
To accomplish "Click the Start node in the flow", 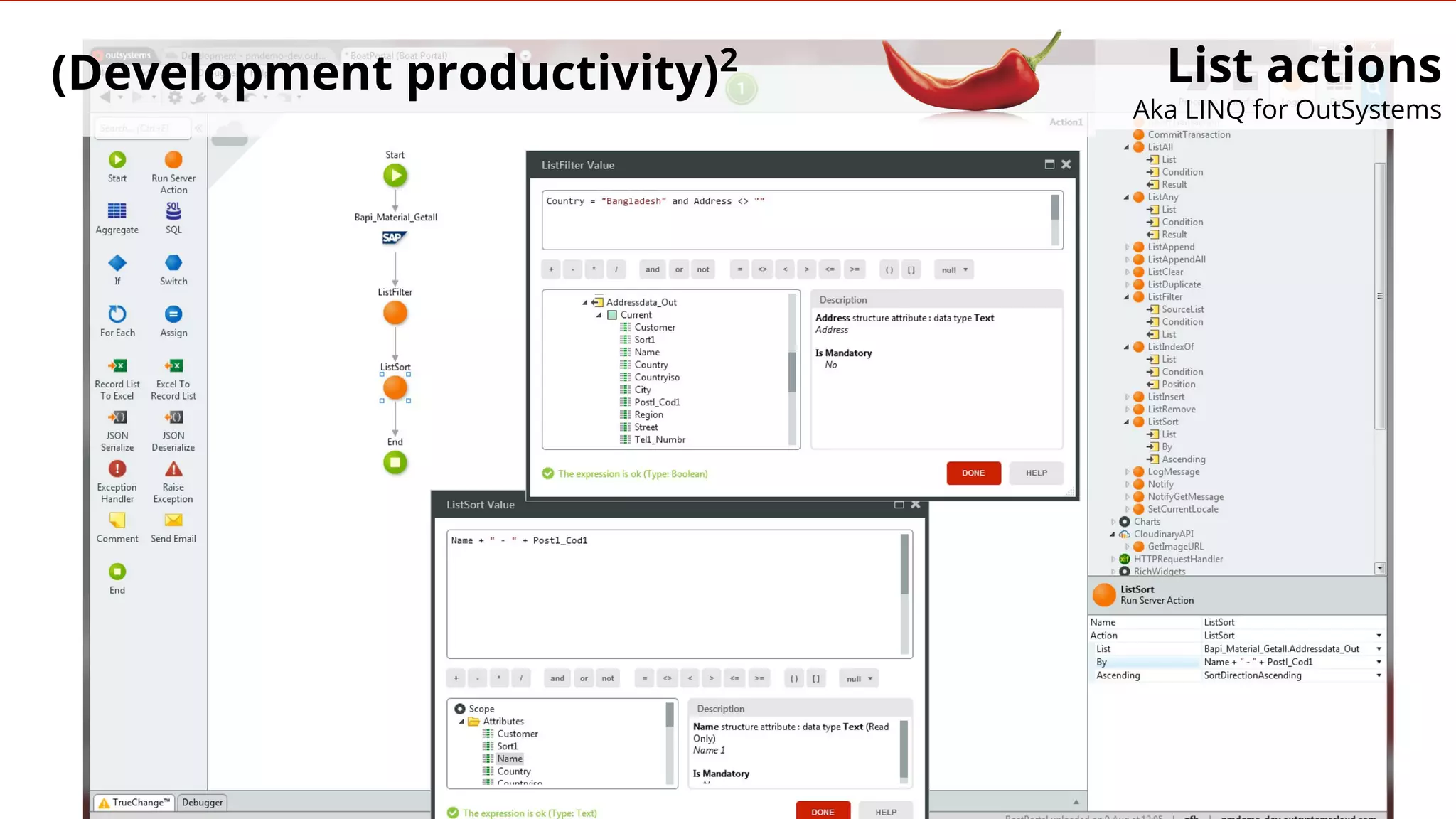I will click(395, 175).
